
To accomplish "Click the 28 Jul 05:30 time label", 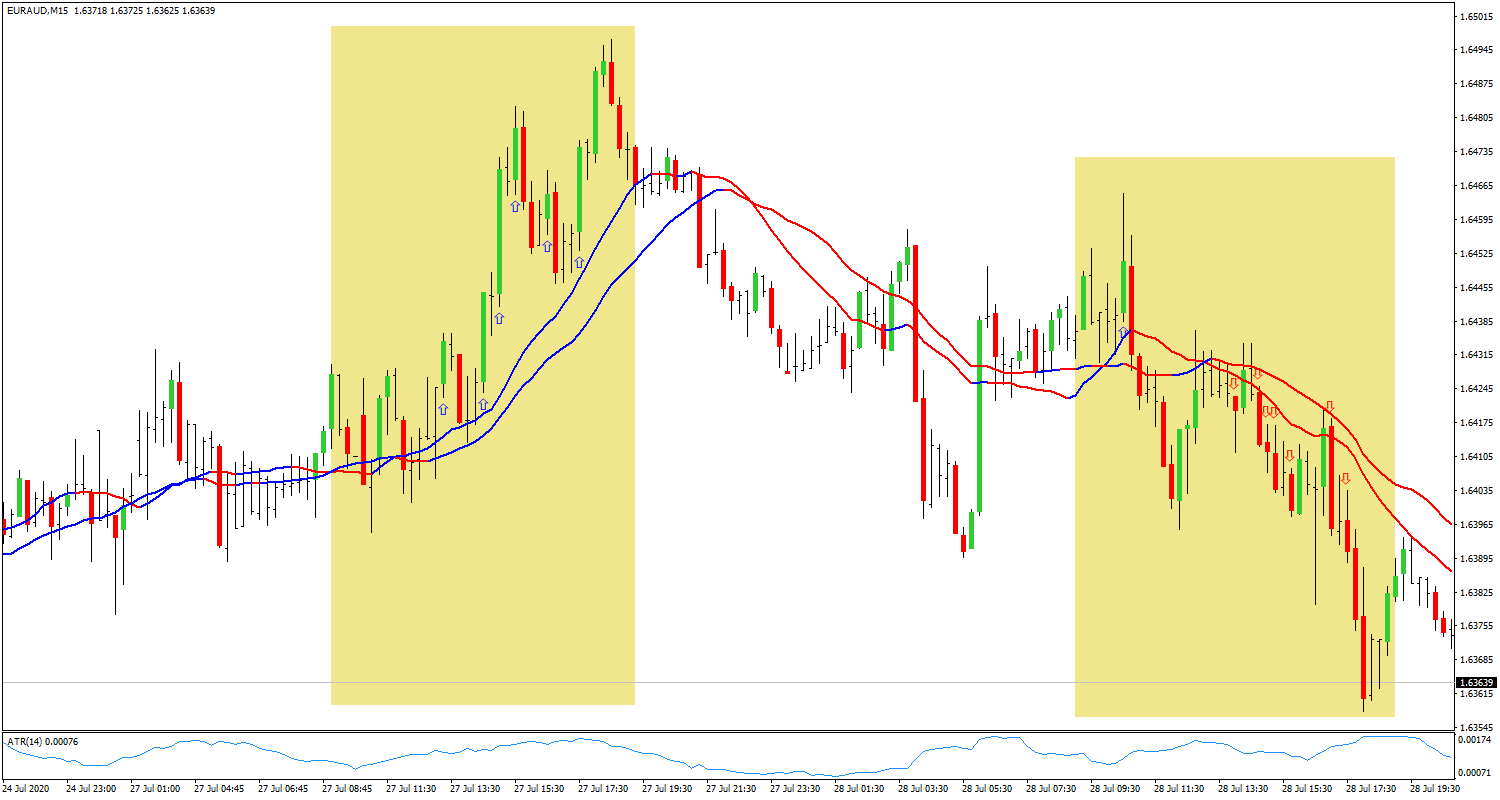I will coord(988,789).
